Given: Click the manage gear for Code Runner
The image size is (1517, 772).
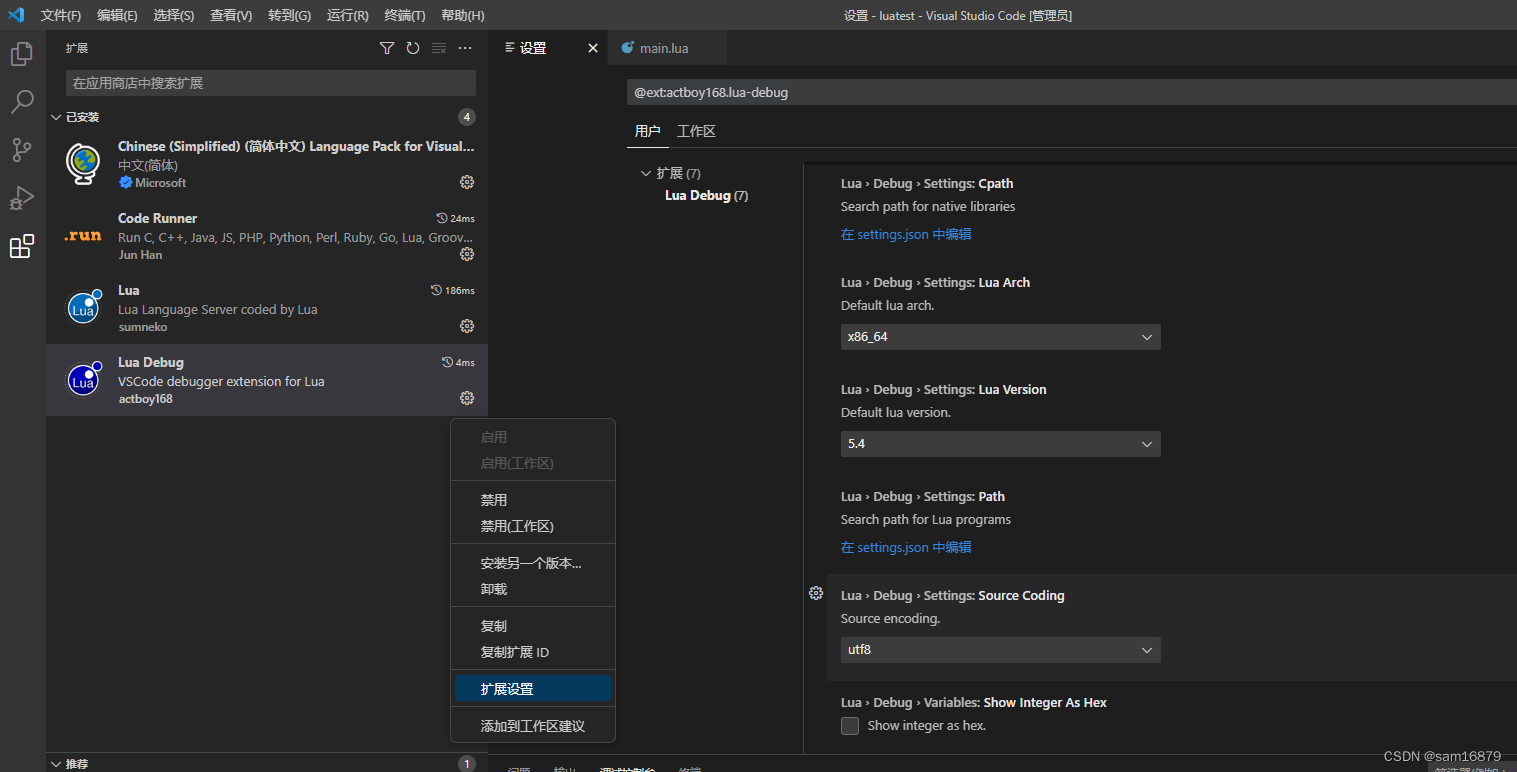Looking at the screenshot, I should 466,254.
